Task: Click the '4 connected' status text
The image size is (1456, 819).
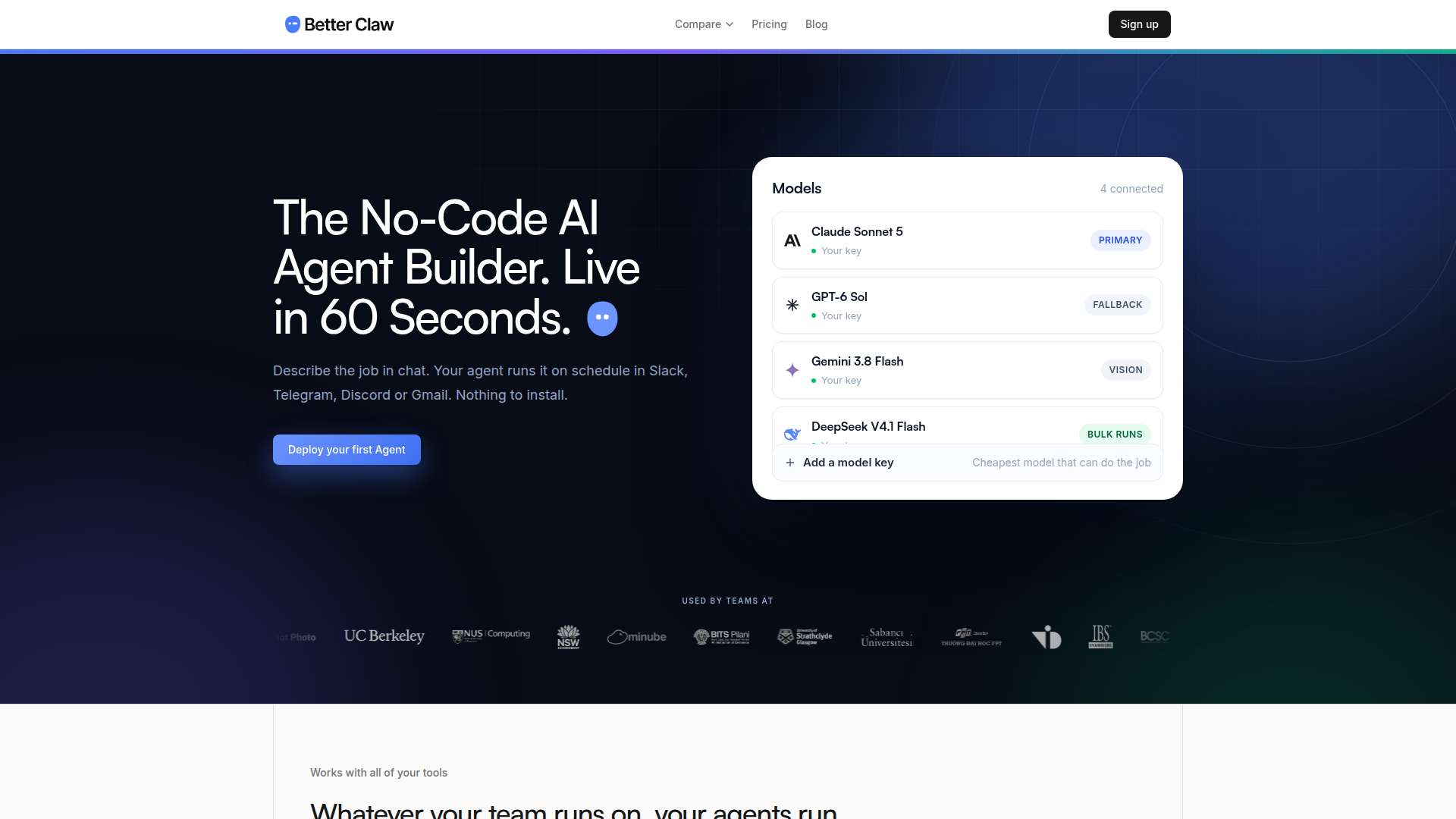Action: 1131,189
